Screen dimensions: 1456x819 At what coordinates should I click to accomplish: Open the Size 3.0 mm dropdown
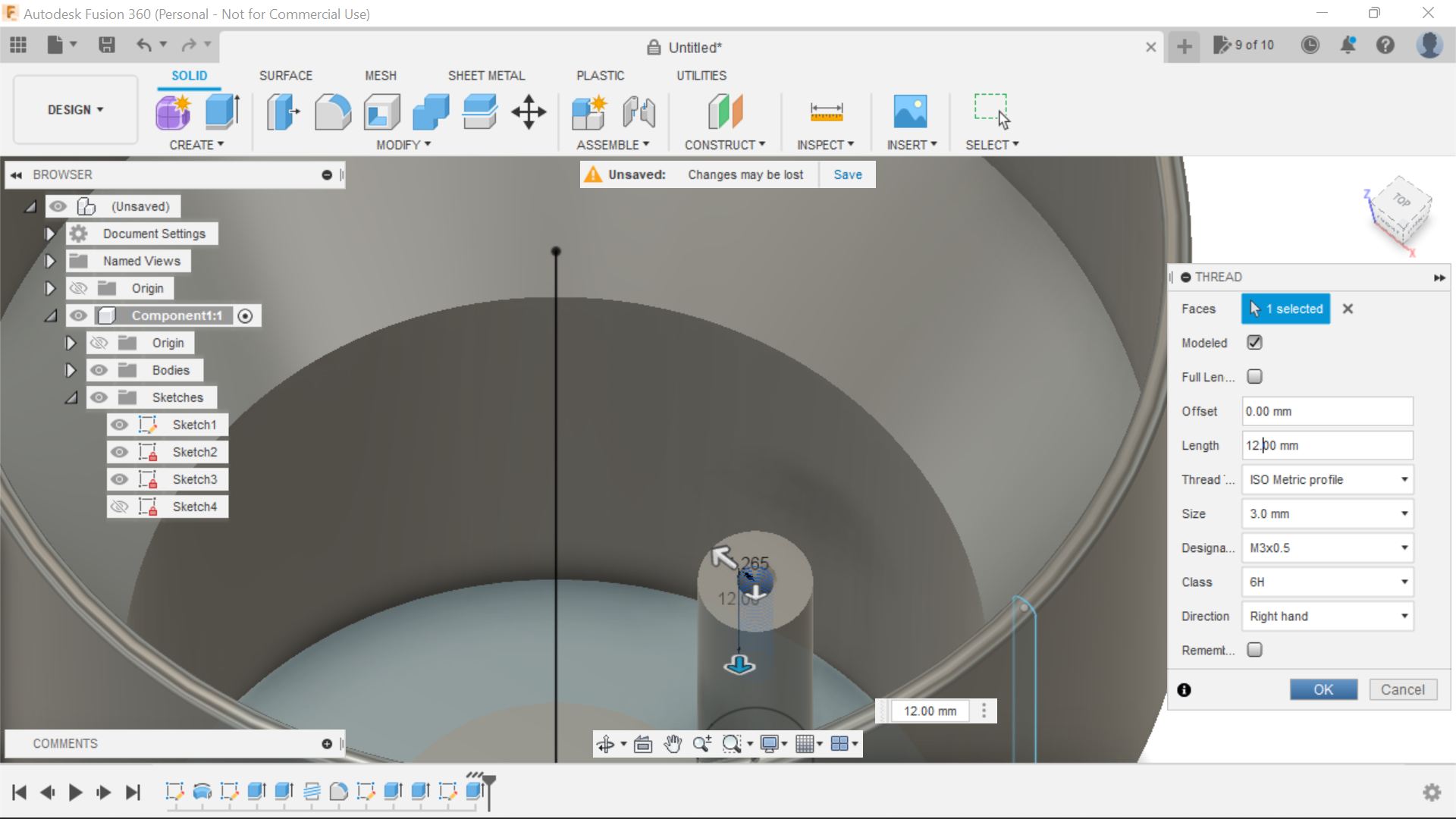(1327, 513)
